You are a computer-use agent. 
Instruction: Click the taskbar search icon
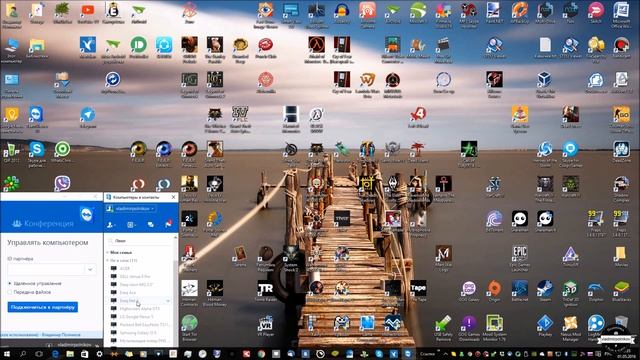point(23,354)
